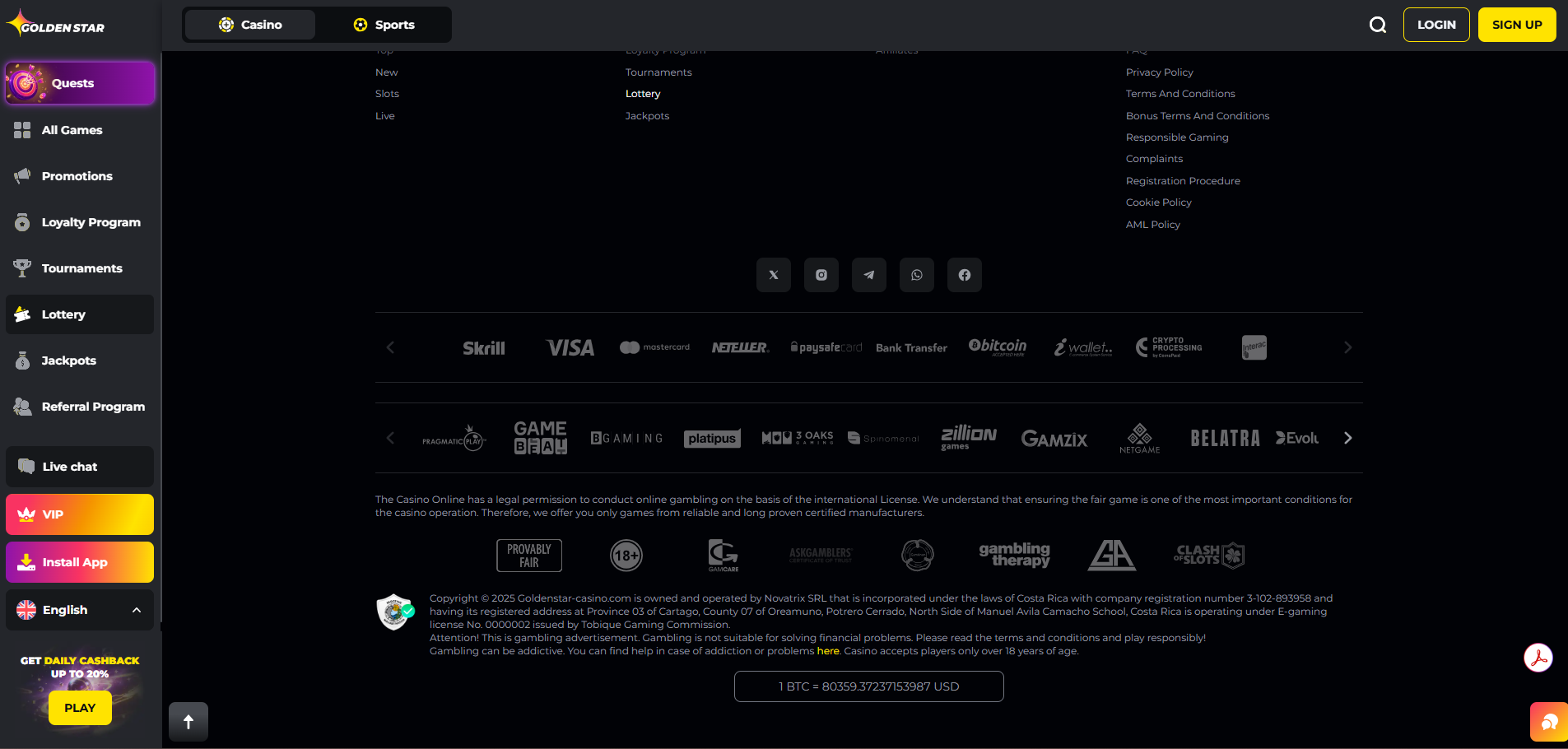Click the Interac payment logo
1568x749 pixels.
[x=1254, y=347]
